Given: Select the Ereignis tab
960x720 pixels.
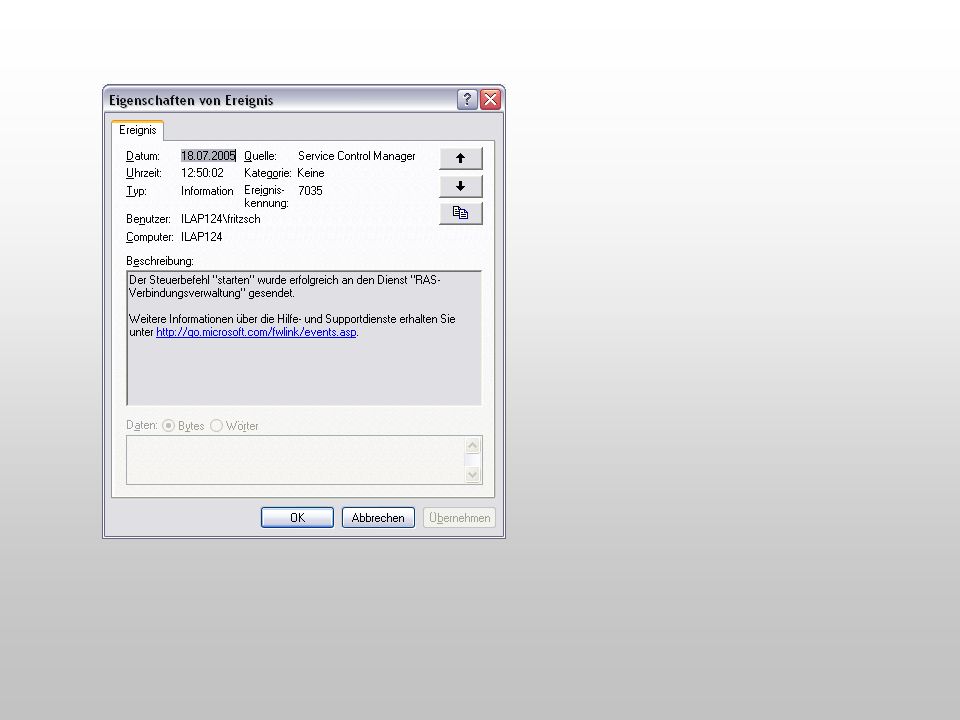Looking at the screenshot, I should click(x=138, y=130).
